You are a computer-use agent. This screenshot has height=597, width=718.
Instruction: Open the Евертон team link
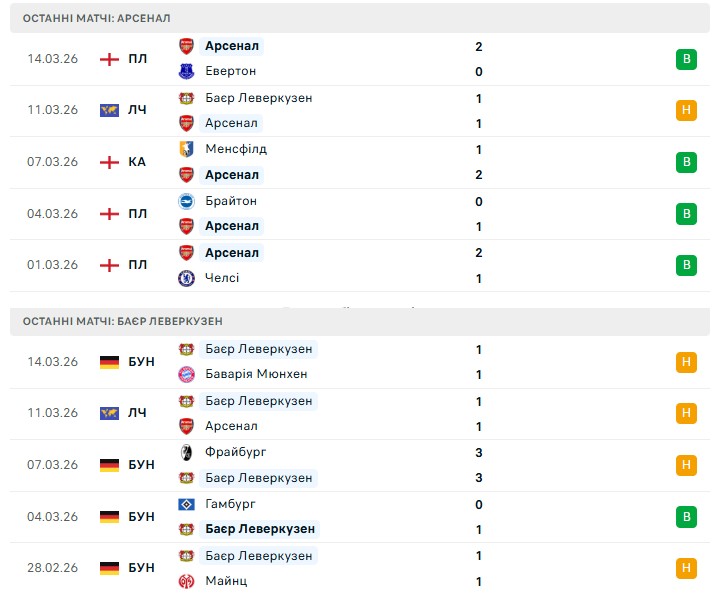pos(230,71)
